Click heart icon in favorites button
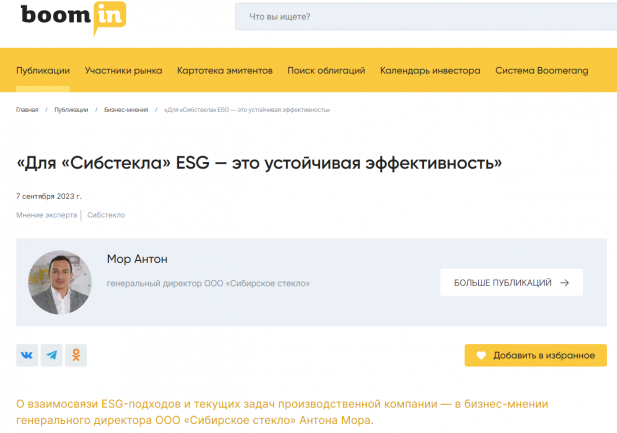Screen dimensions: 617x433 click(481, 355)
